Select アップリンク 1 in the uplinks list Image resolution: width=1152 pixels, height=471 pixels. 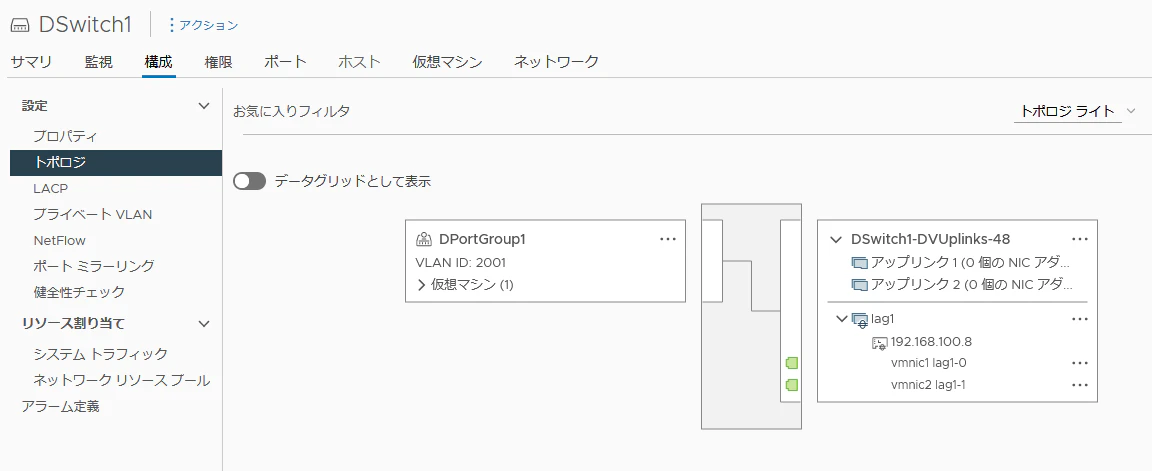click(961, 263)
